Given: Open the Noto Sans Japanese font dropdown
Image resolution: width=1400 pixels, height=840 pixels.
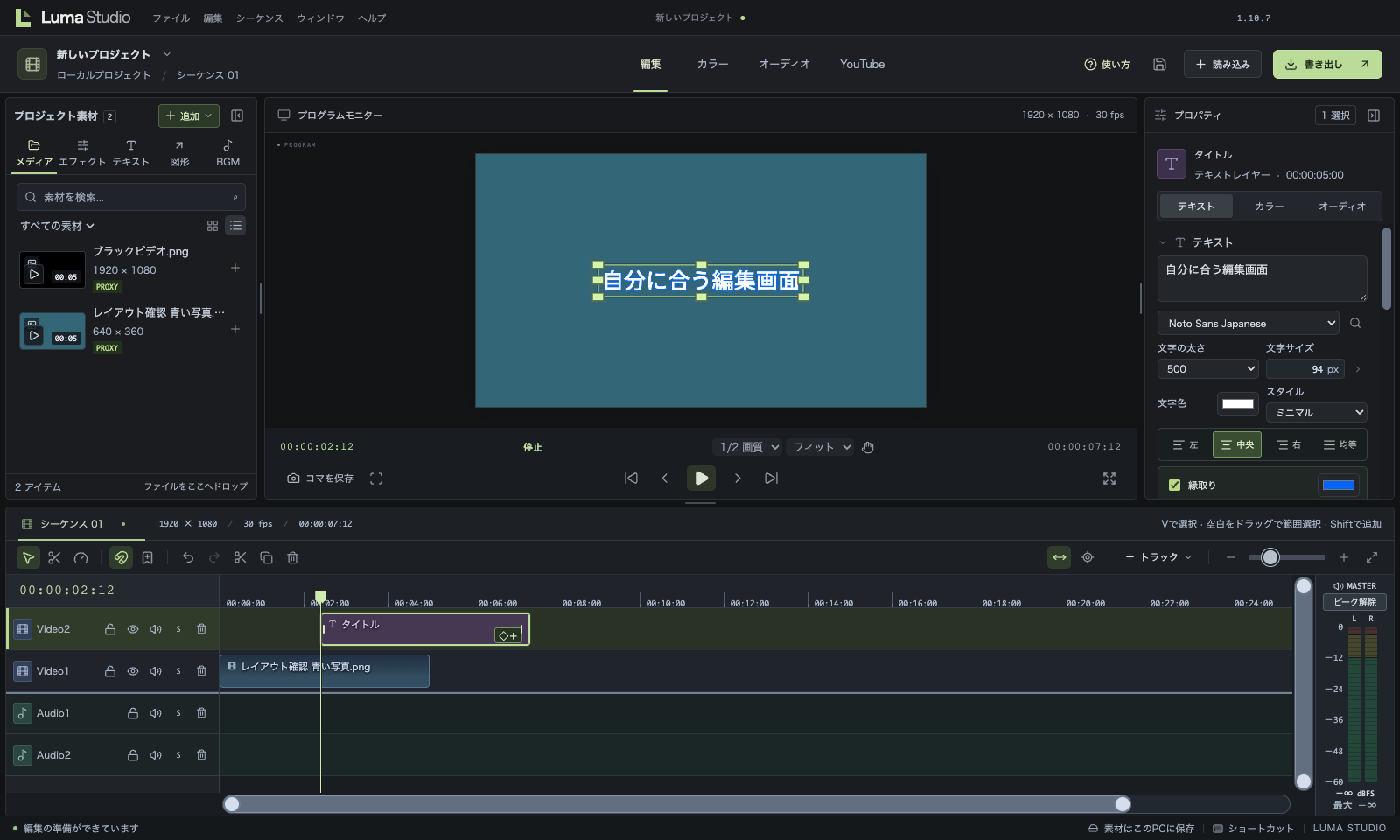Looking at the screenshot, I should (1249, 323).
